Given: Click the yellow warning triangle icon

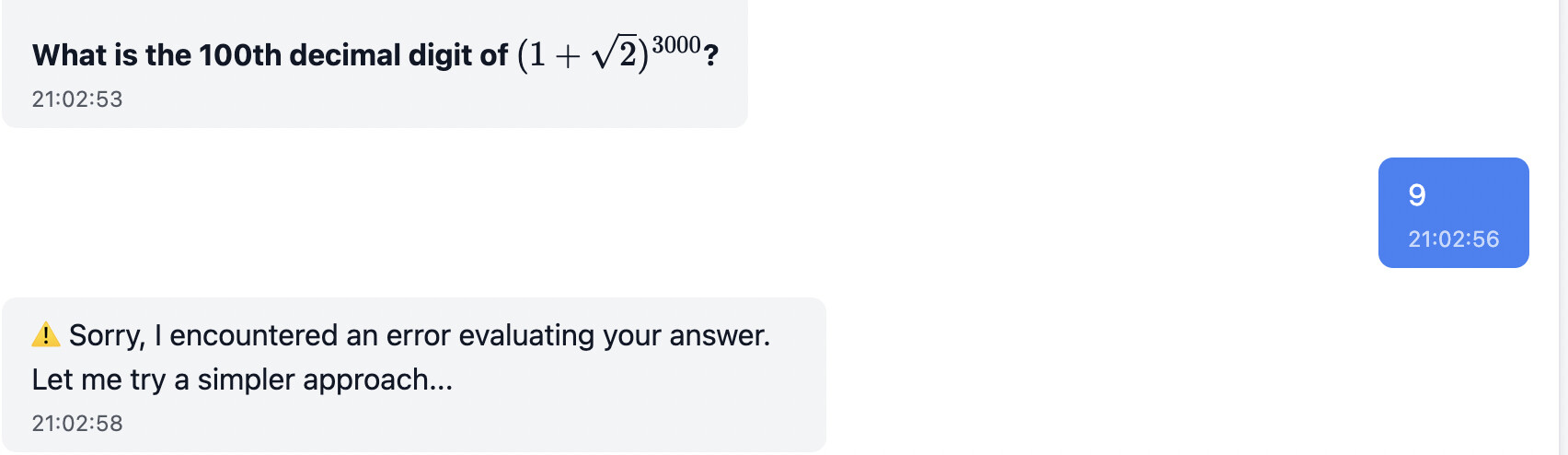Looking at the screenshot, I should click(x=45, y=335).
